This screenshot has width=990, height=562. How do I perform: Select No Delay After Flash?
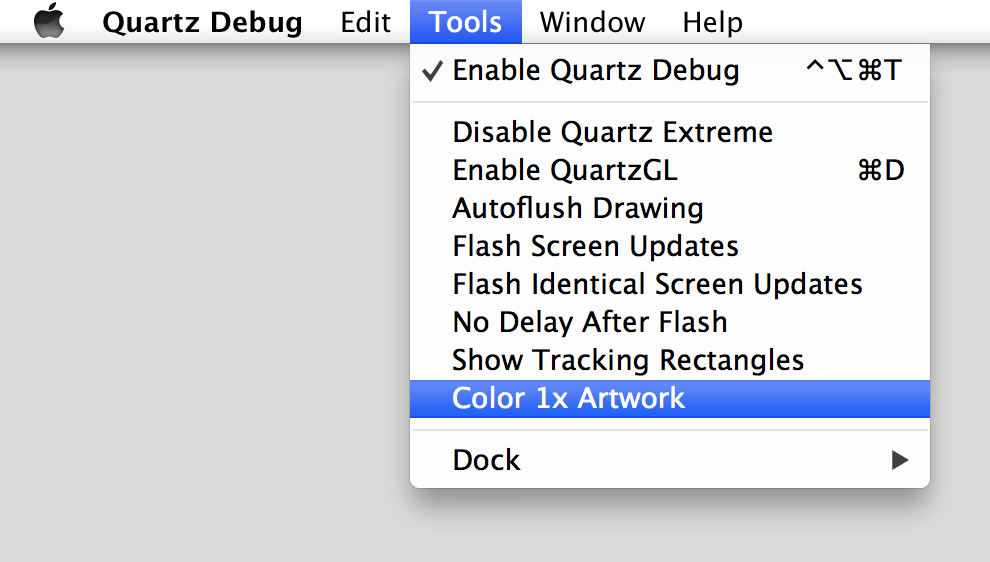click(x=589, y=322)
